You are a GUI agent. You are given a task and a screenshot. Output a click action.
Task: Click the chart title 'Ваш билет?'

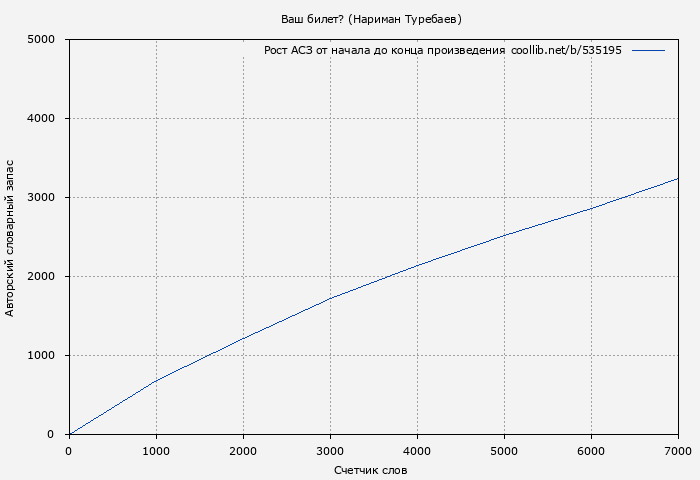(371, 19)
